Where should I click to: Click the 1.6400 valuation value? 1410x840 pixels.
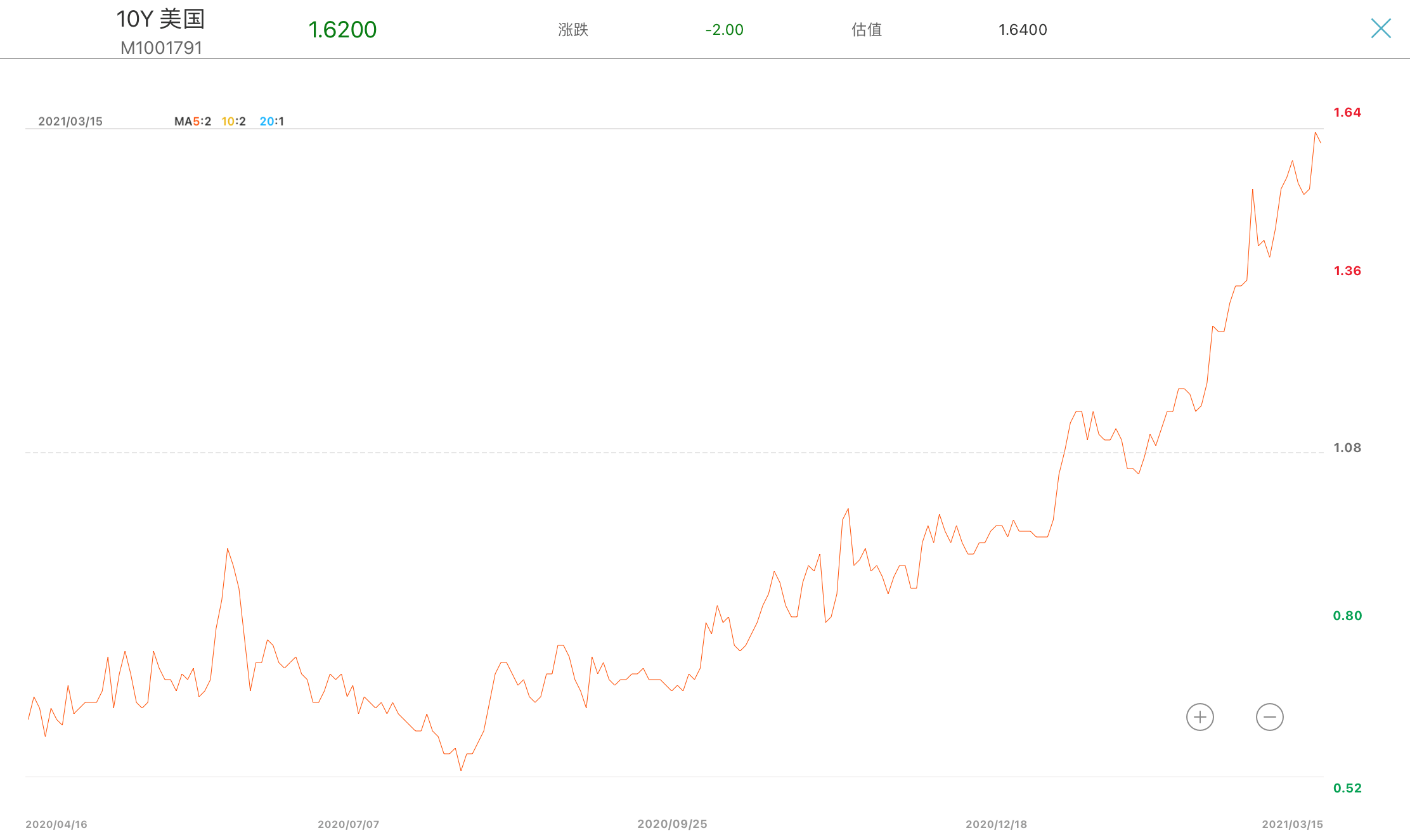1023,30
